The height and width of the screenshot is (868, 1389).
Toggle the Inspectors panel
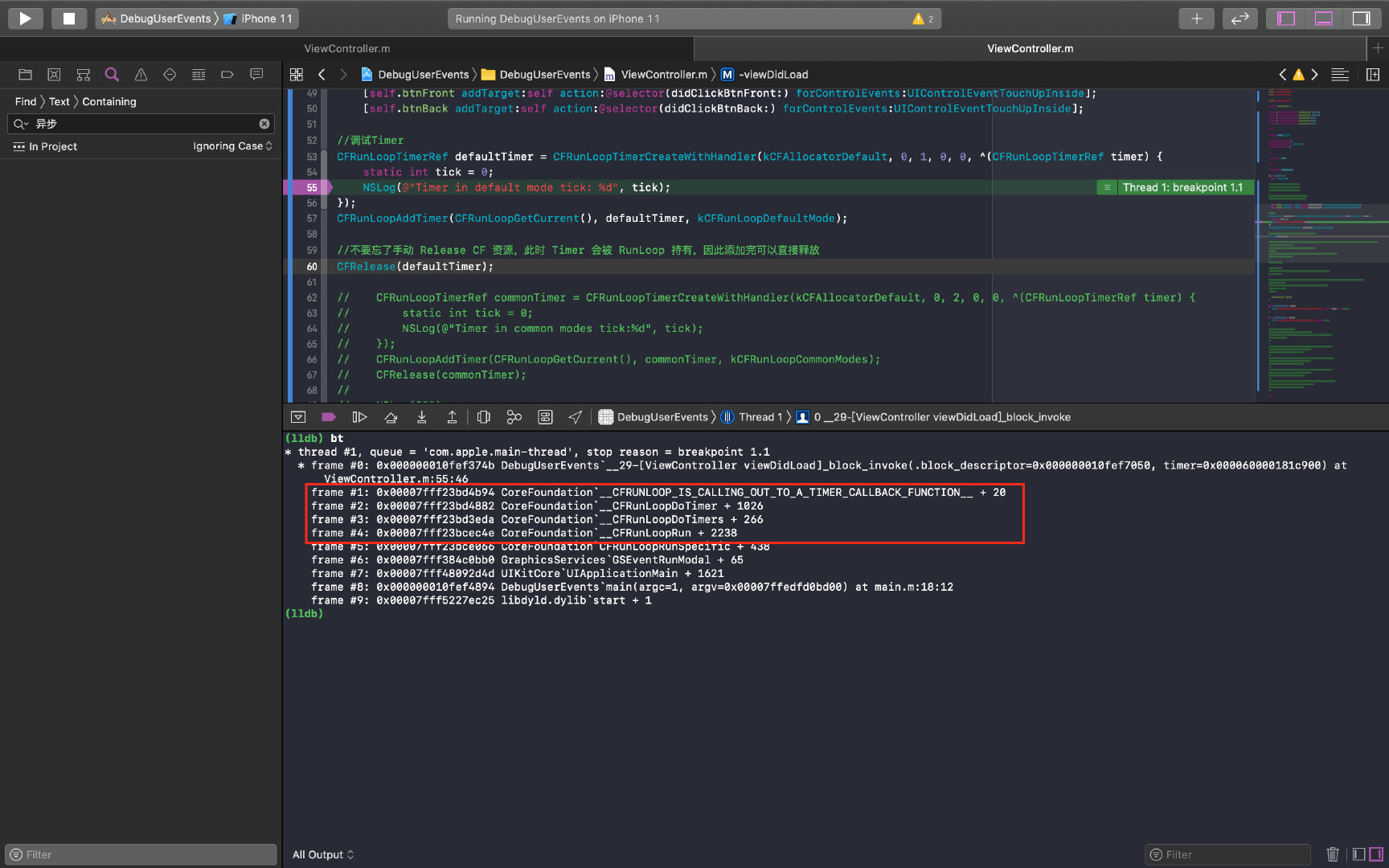1361,18
